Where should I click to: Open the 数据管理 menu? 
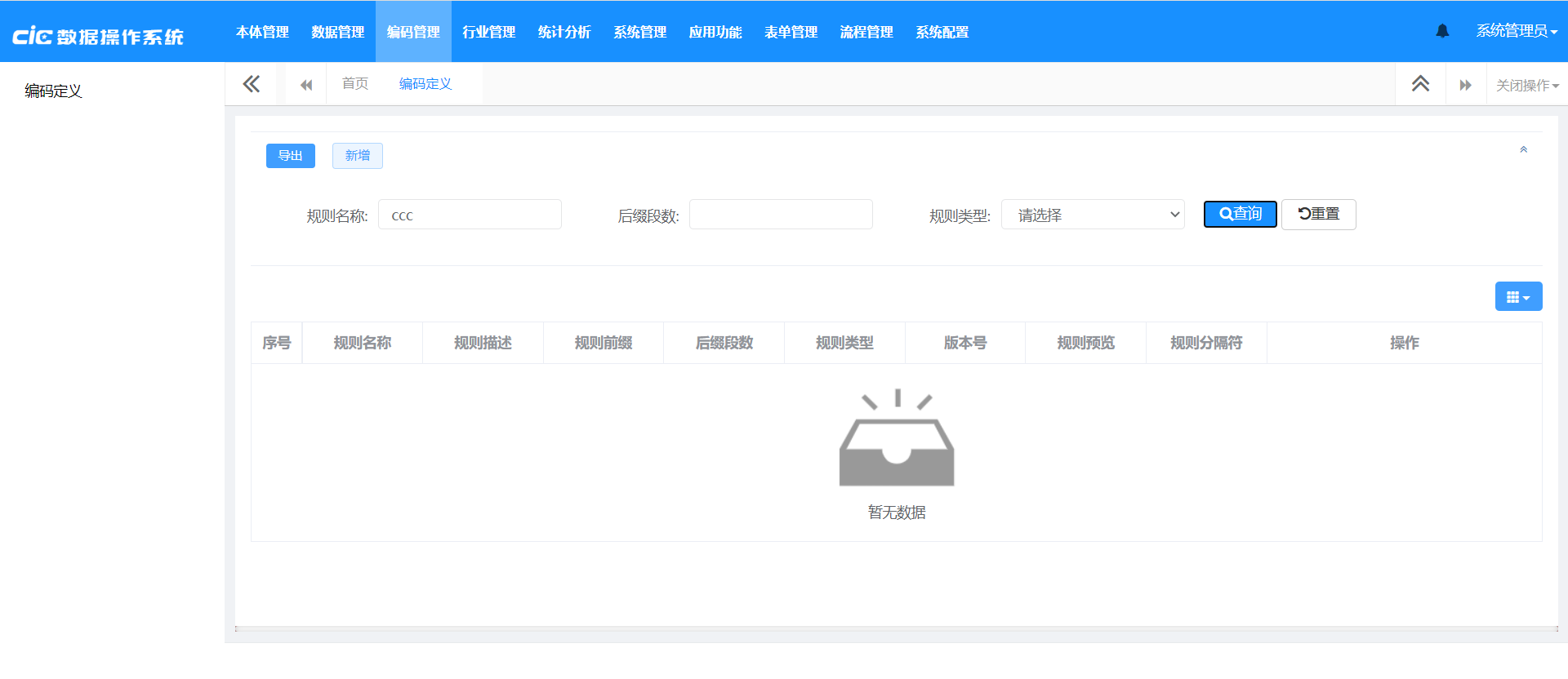pos(337,32)
